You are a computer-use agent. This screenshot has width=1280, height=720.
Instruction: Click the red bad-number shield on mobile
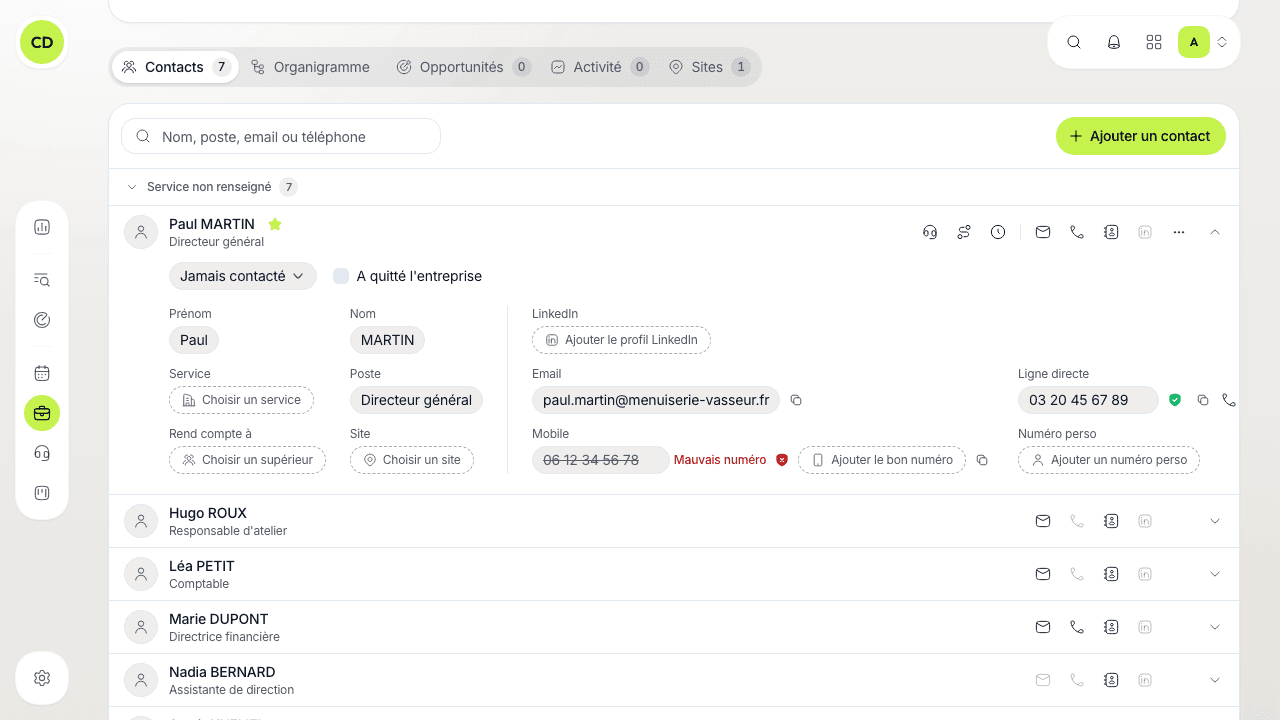tap(782, 460)
